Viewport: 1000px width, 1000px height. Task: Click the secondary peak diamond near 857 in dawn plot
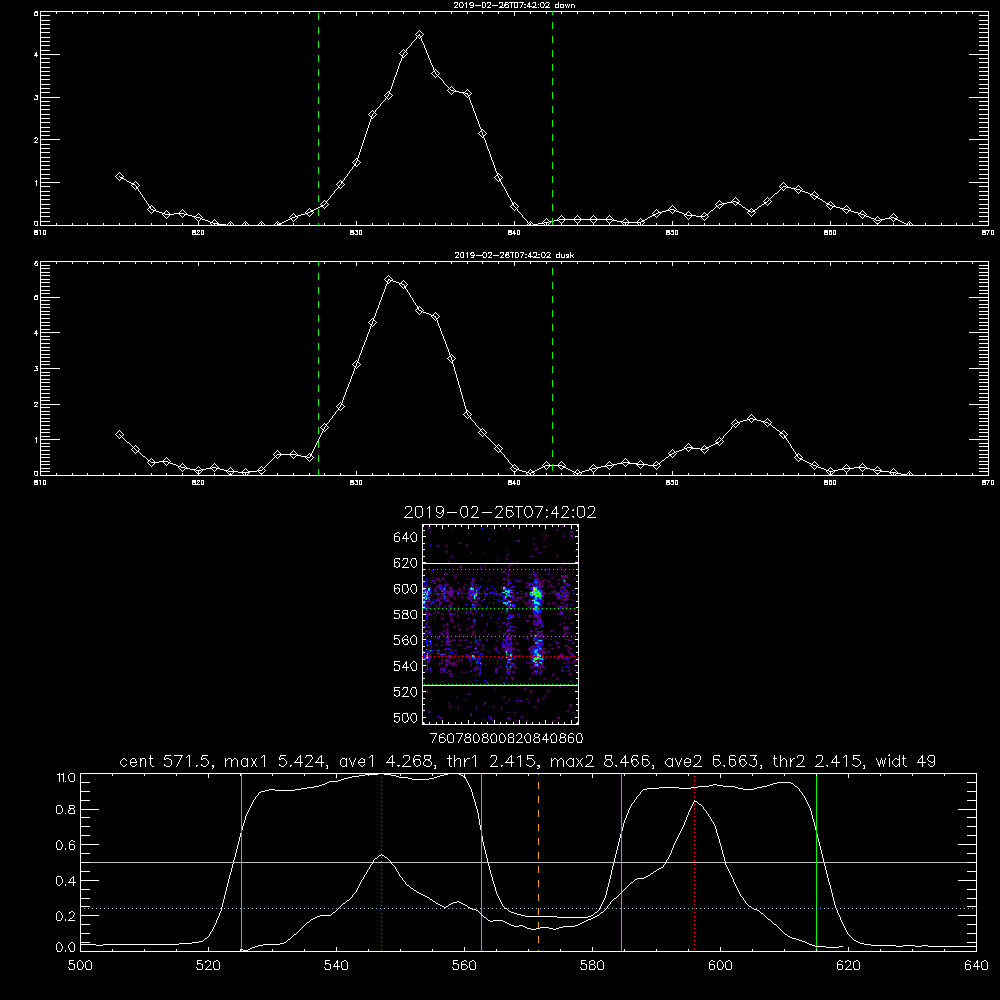coord(784,186)
